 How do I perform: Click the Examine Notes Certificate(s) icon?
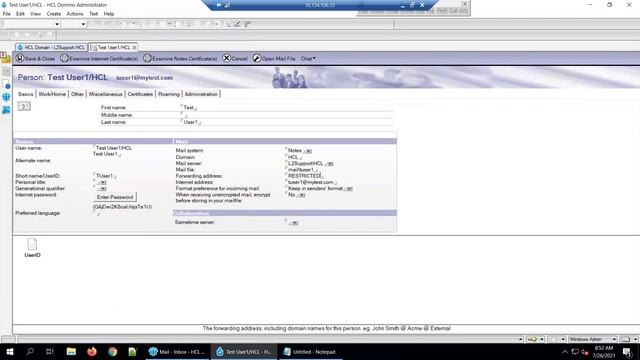[147, 58]
